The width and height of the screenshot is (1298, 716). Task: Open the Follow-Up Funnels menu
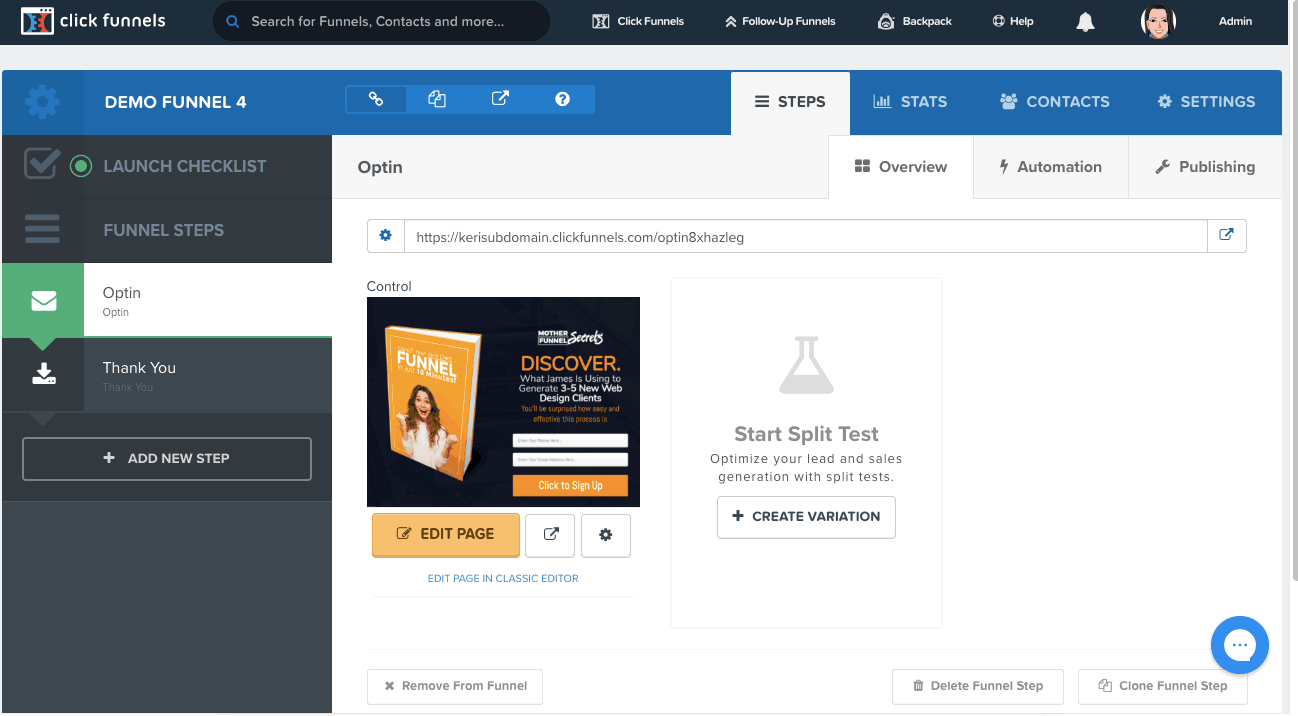[779, 21]
